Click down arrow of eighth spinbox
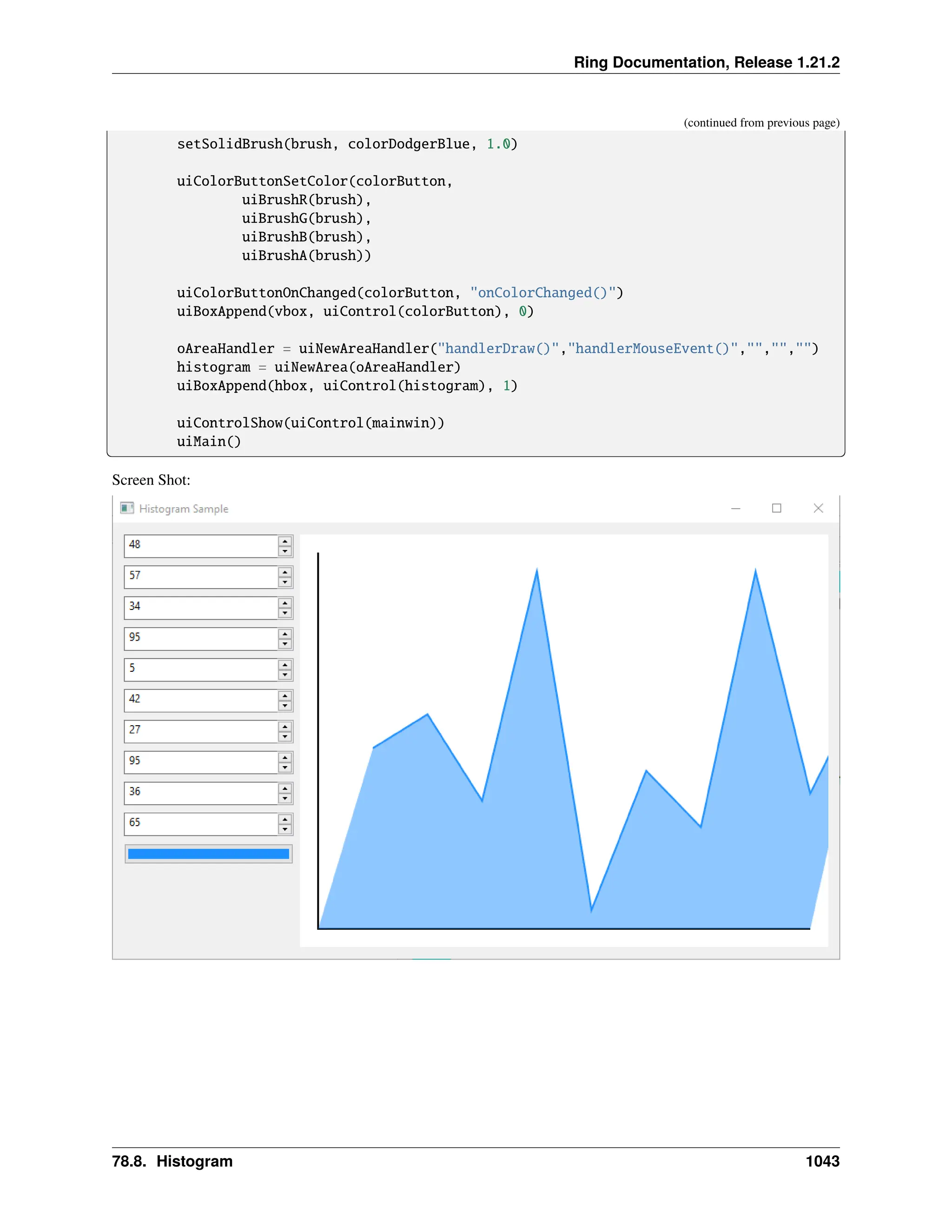The height and width of the screenshot is (1232, 952). coord(285,768)
